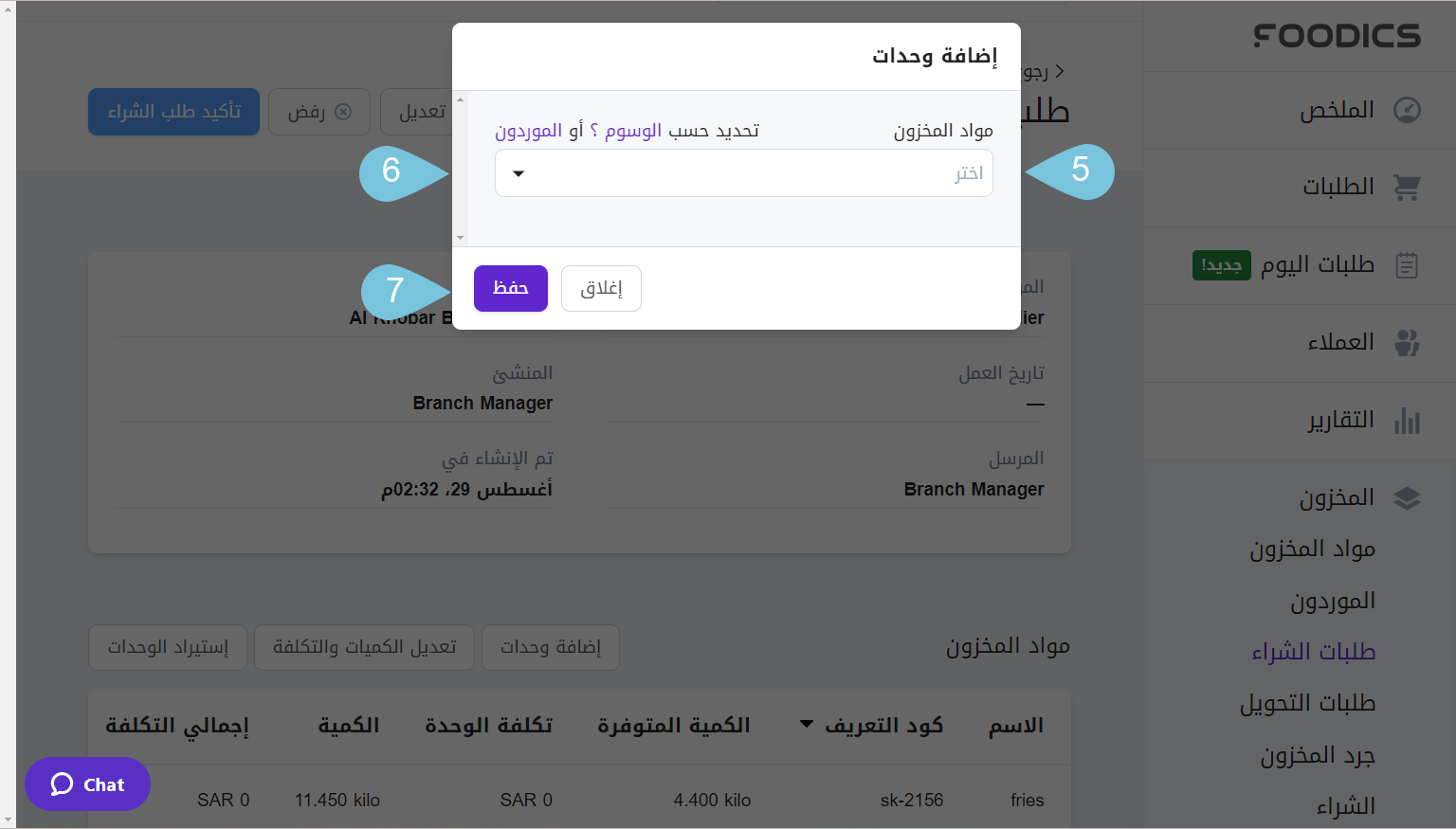Select طلبات التحويل in the sidebar

tap(1307, 703)
